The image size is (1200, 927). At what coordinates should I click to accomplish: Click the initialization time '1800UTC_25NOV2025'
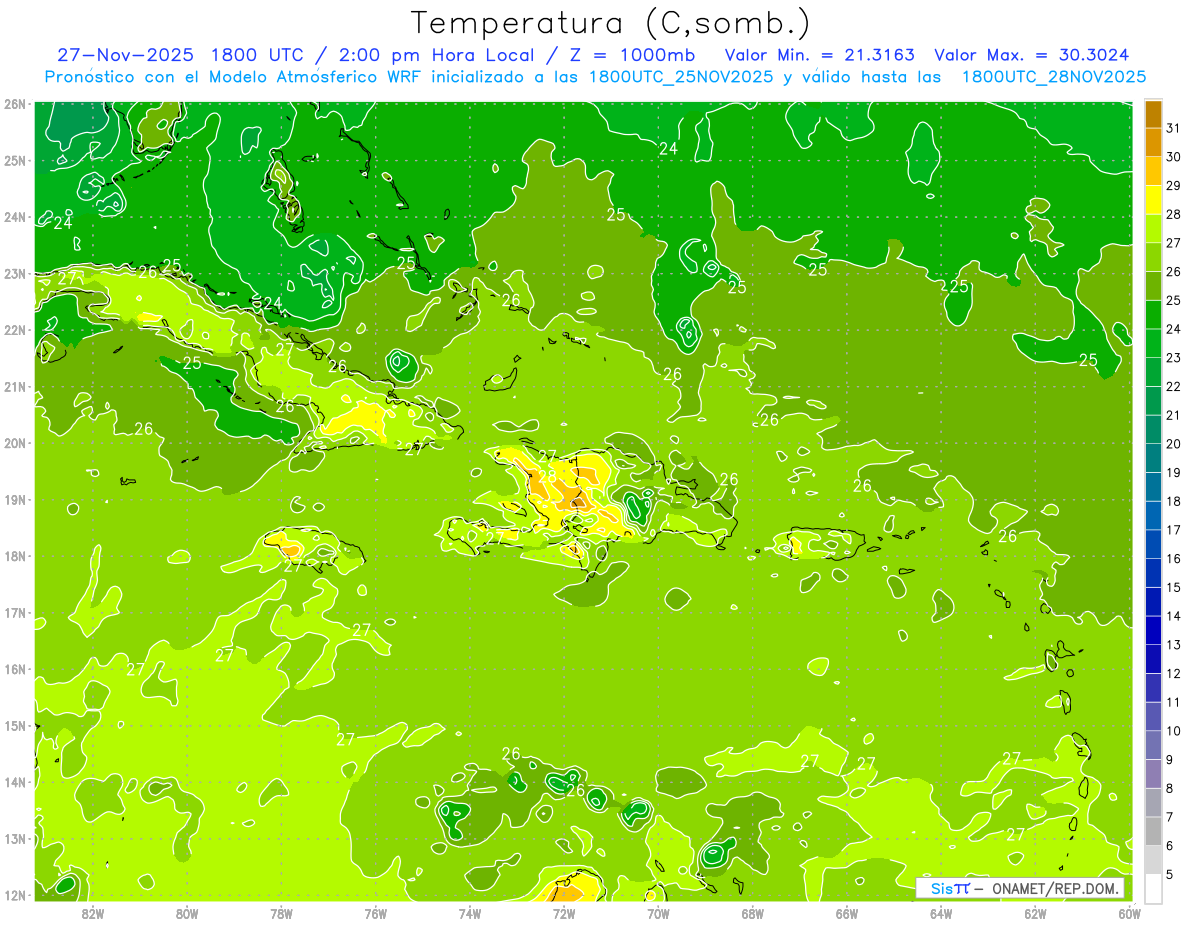tap(680, 77)
